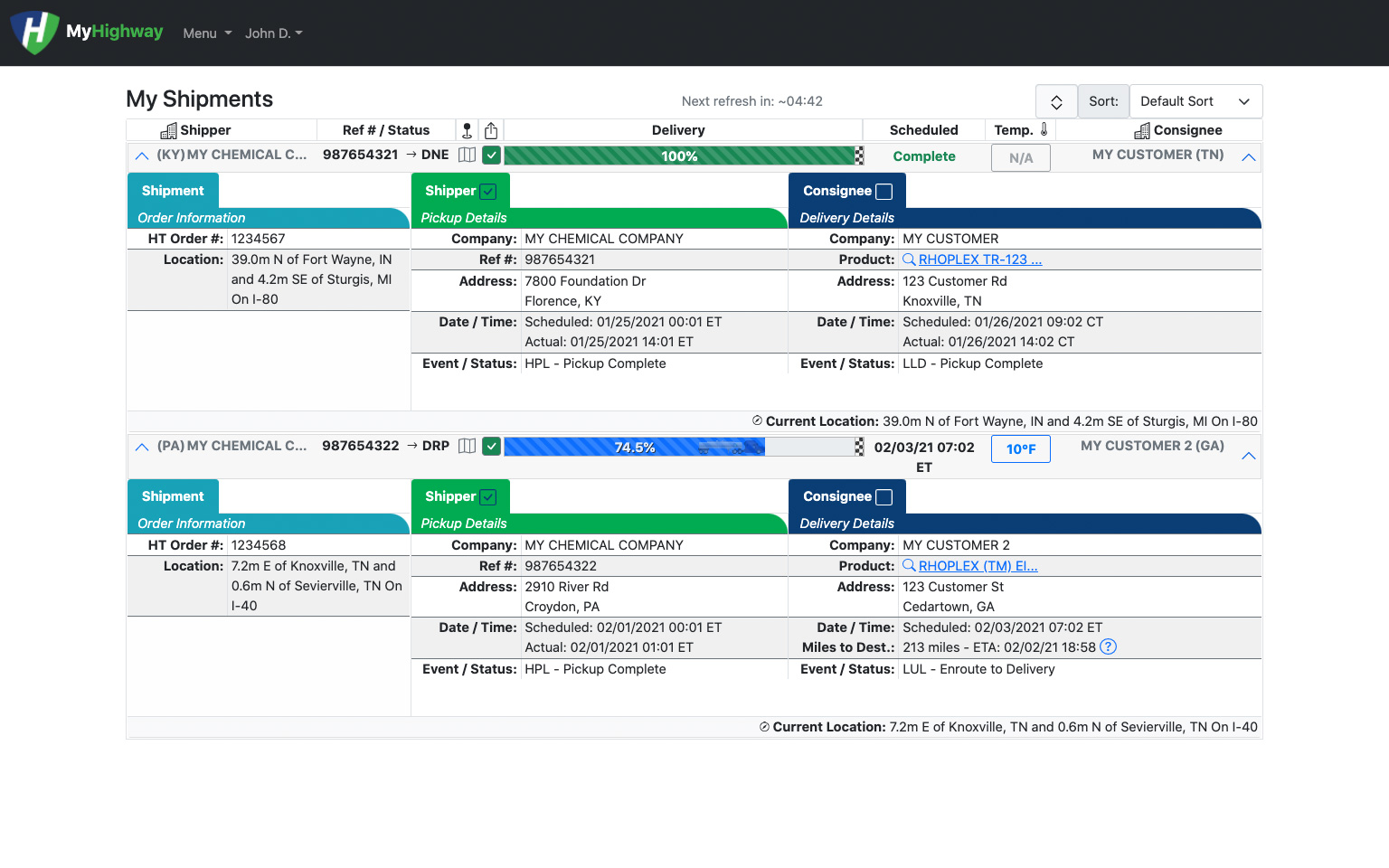This screenshot has height=868, width=1389.
Task: Click the 10°F temperature button
Action: coord(1020,449)
